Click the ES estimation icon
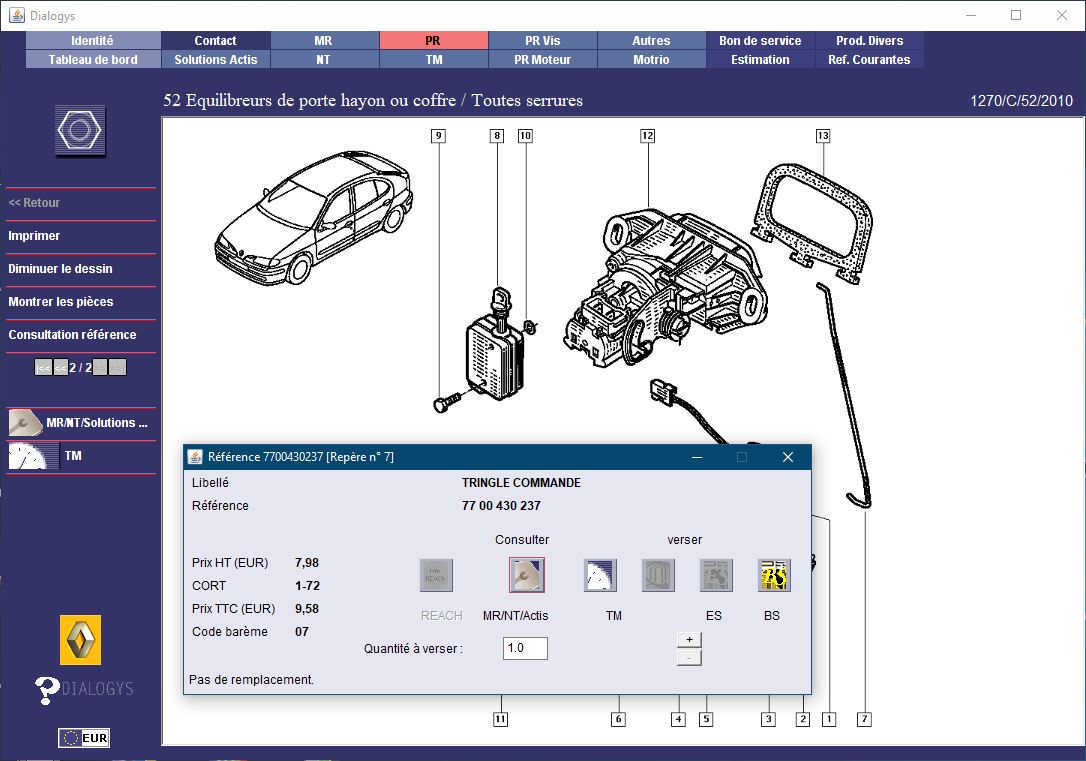Screen dimensions: 1086x761 click(x=716, y=575)
